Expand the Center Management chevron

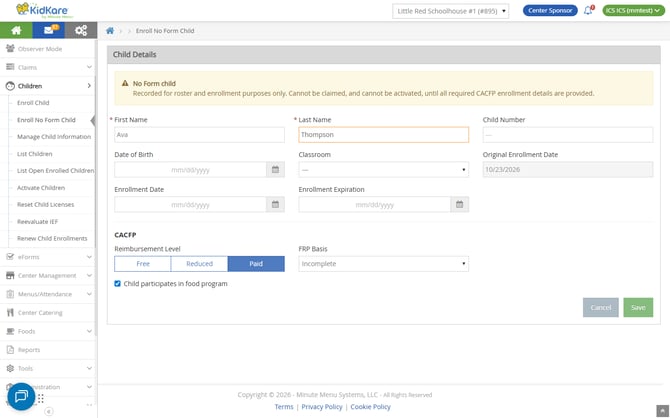(x=89, y=275)
